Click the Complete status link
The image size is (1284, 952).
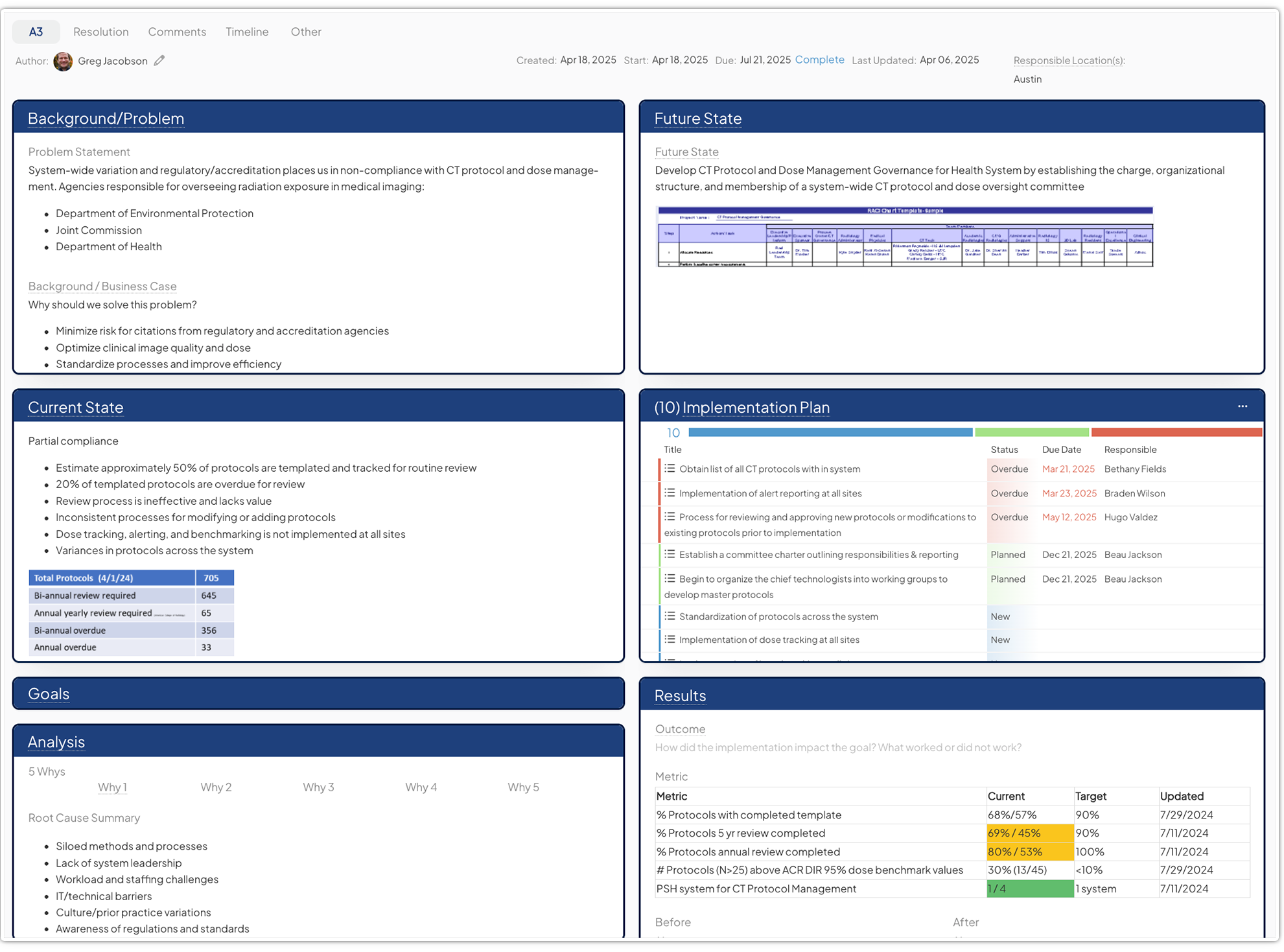coord(819,60)
